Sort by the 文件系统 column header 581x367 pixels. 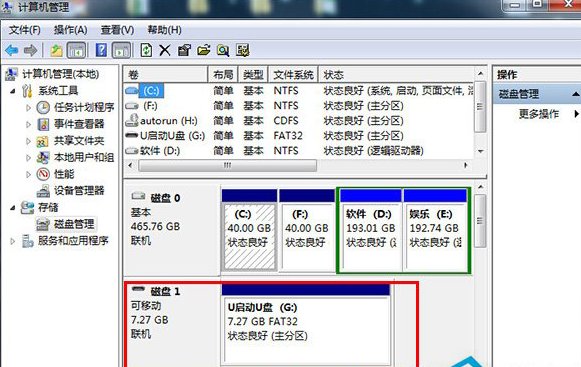pos(293,75)
